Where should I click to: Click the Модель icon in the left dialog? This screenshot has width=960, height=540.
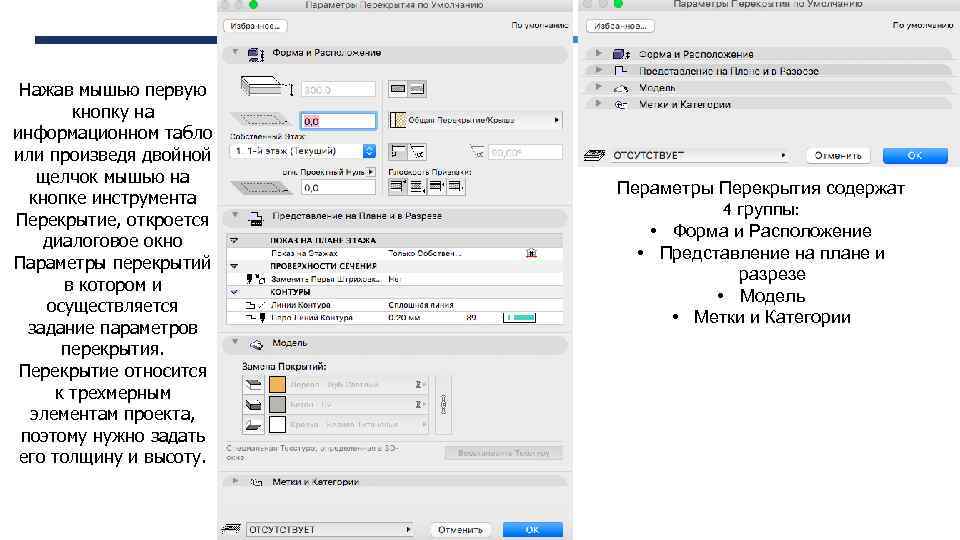point(256,345)
